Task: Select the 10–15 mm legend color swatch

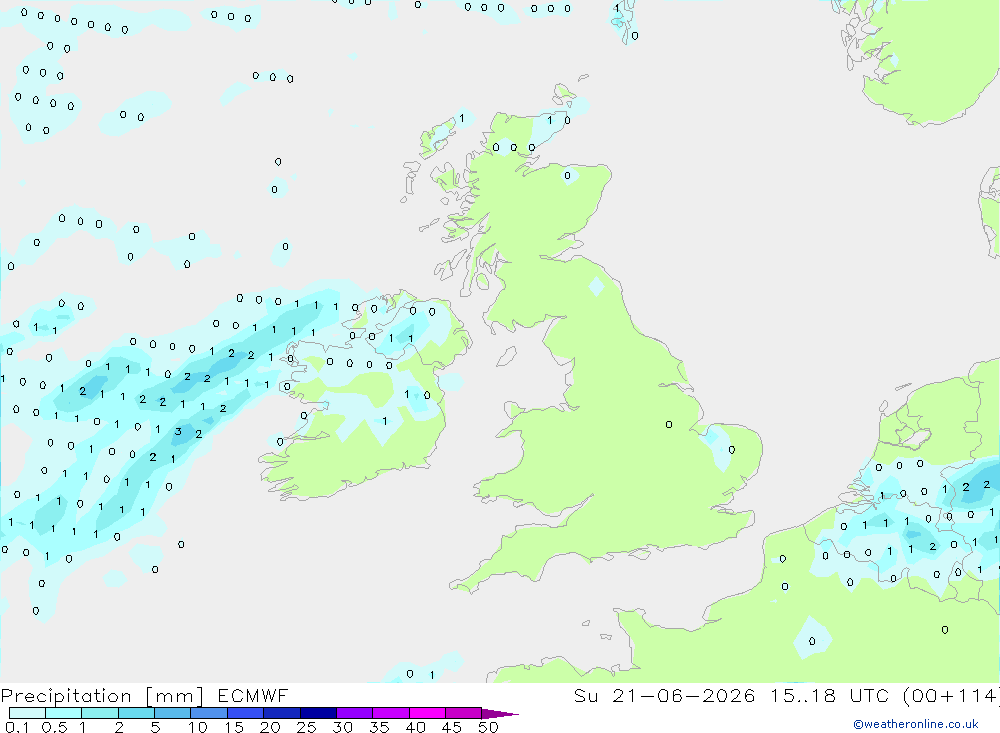Action: point(209,713)
